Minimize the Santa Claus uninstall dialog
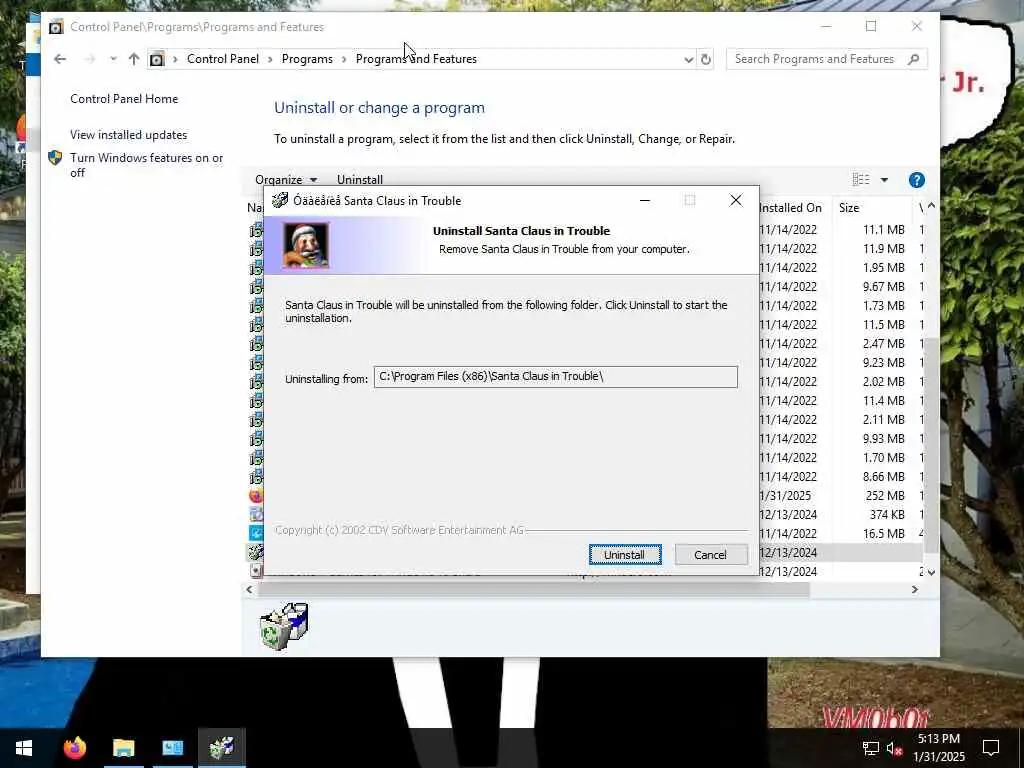The height and width of the screenshot is (768, 1024). tap(645, 200)
